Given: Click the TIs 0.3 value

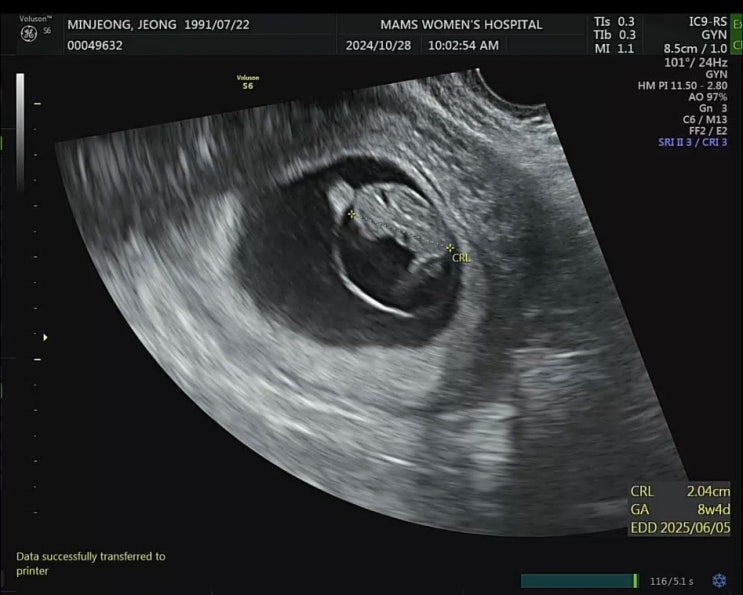Looking at the screenshot, I should coord(614,21).
